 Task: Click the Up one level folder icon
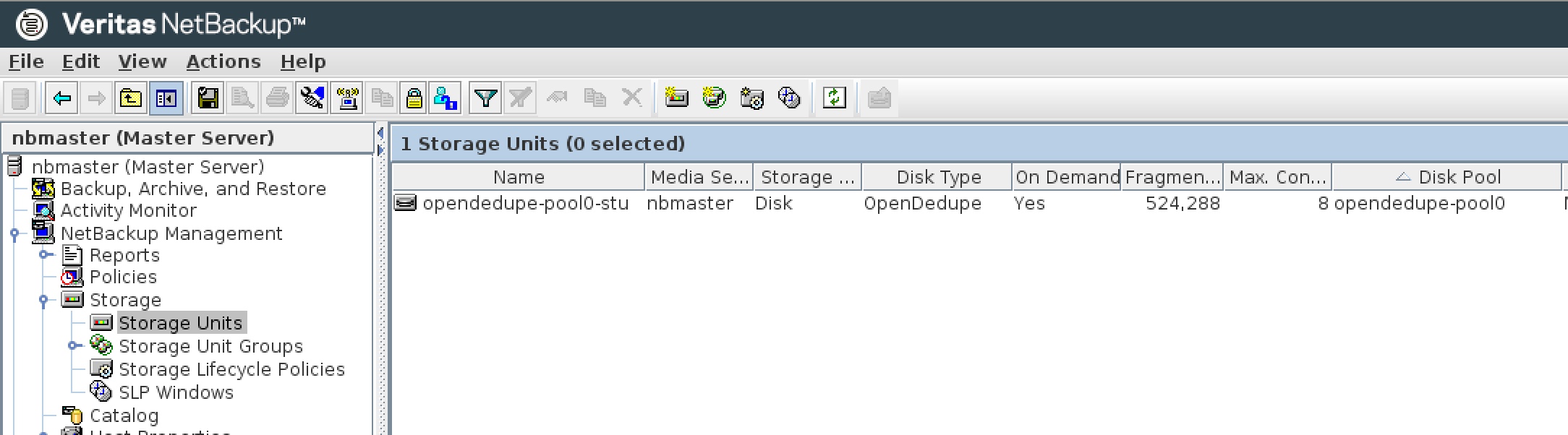(131, 98)
